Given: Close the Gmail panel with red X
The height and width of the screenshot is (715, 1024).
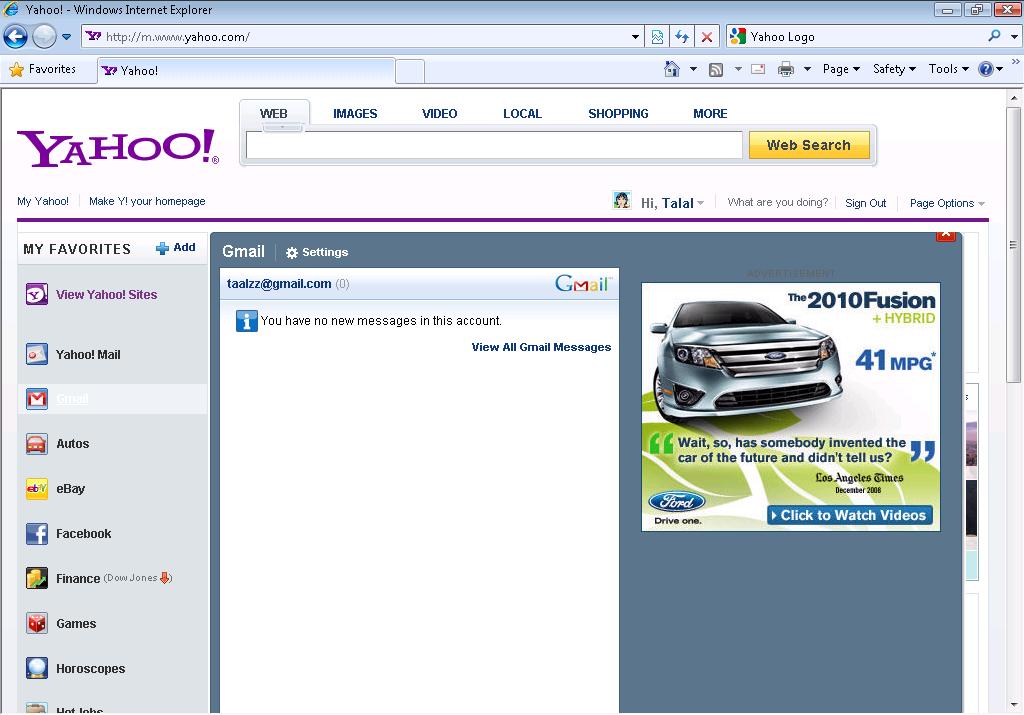Looking at the screenshot, I should click(x=946, y=236).
